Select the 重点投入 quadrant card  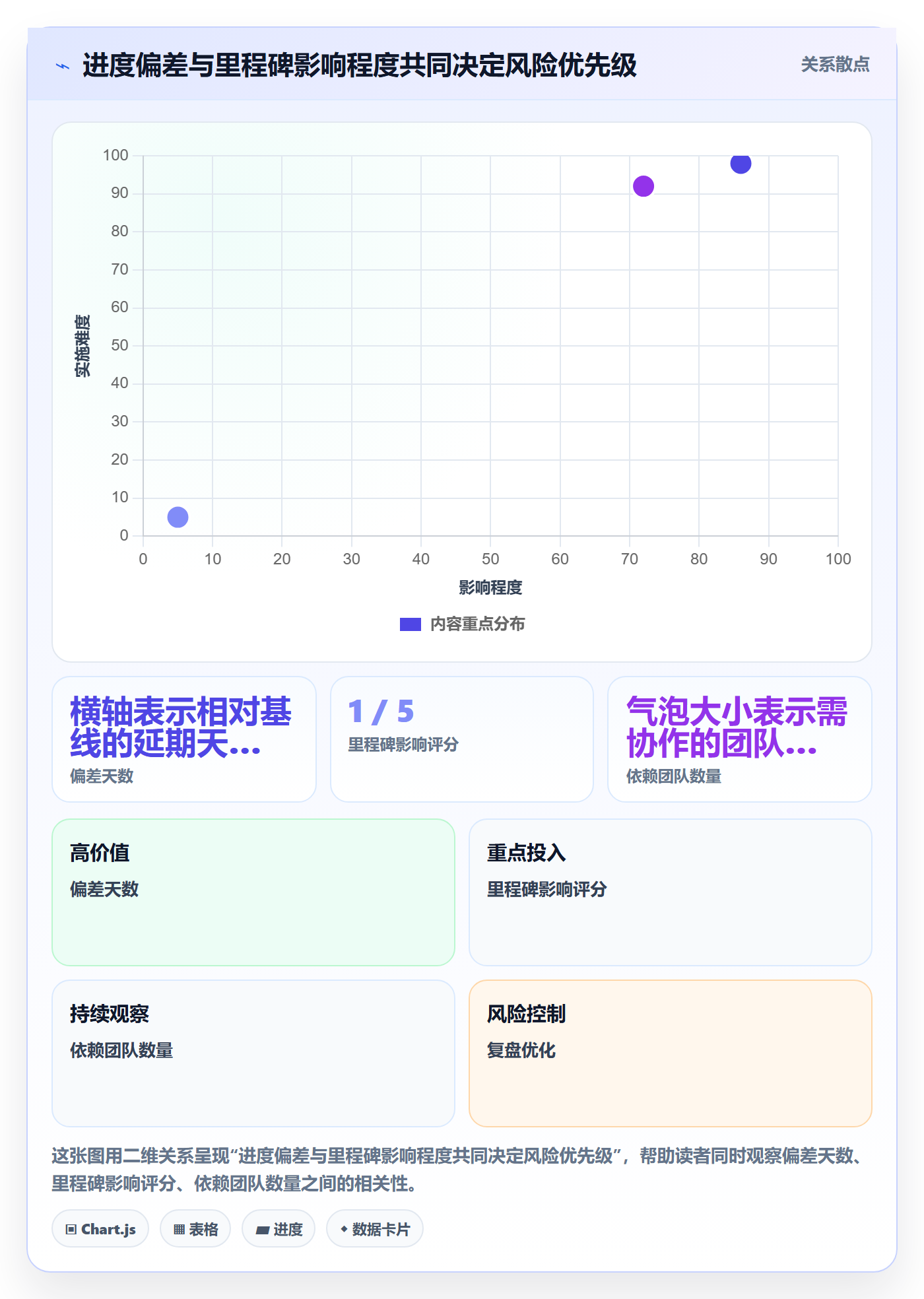coord(671,892)
